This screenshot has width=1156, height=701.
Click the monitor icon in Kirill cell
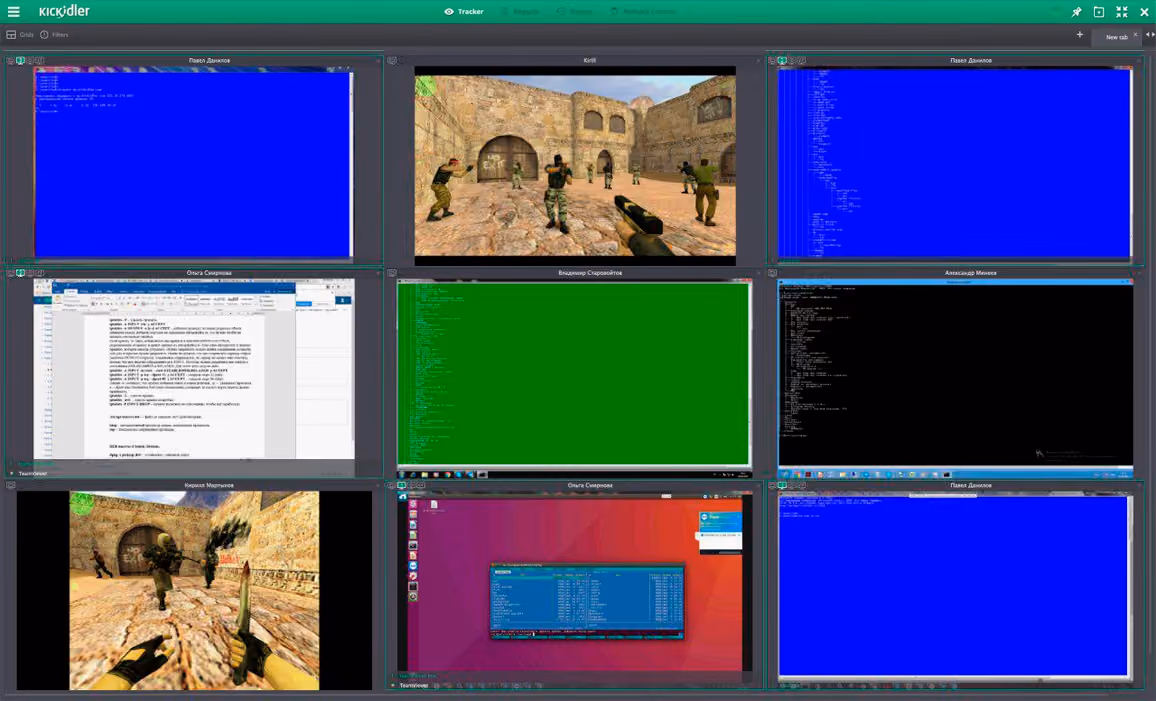[x=392, y=60]
